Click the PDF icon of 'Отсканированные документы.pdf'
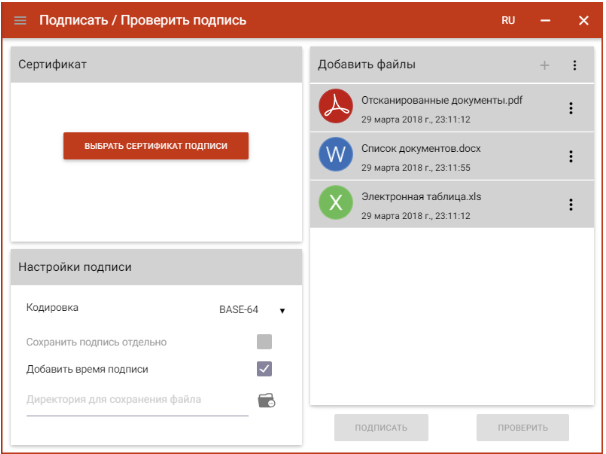This screenshot has width=606, height=454. 335,106
